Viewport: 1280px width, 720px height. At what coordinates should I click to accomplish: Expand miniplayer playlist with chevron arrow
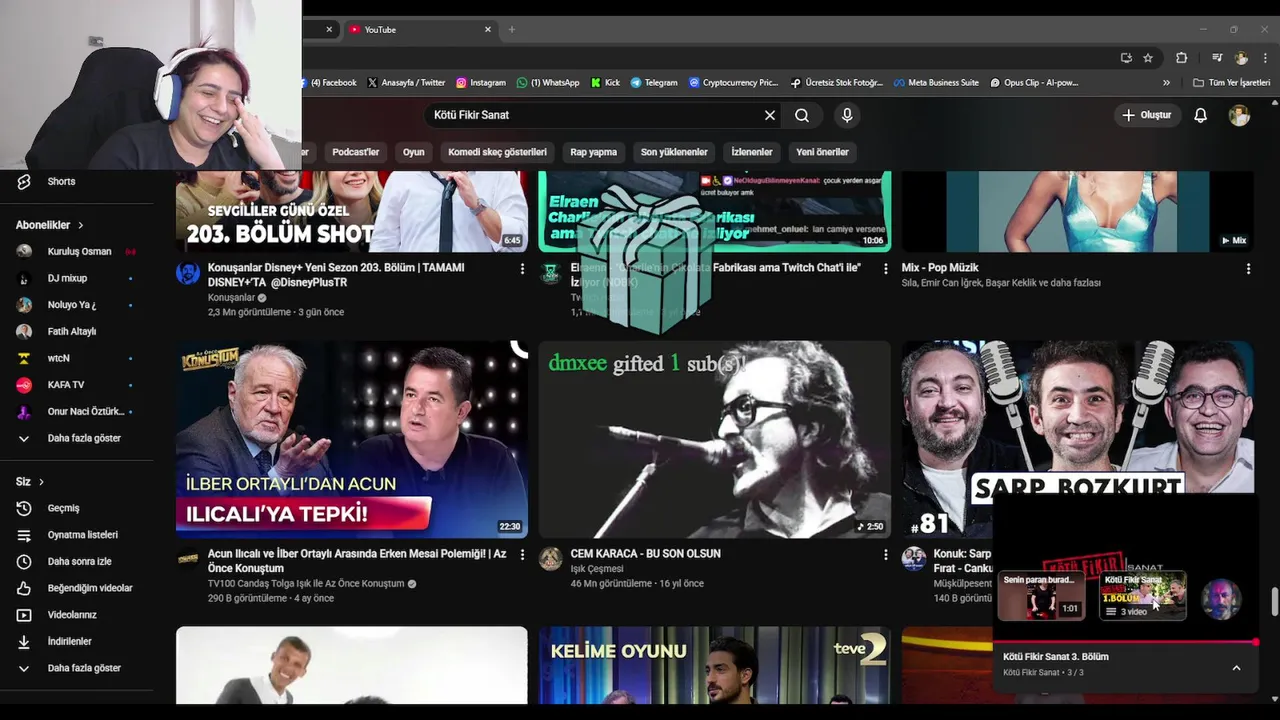click(x=1236, y=668)
